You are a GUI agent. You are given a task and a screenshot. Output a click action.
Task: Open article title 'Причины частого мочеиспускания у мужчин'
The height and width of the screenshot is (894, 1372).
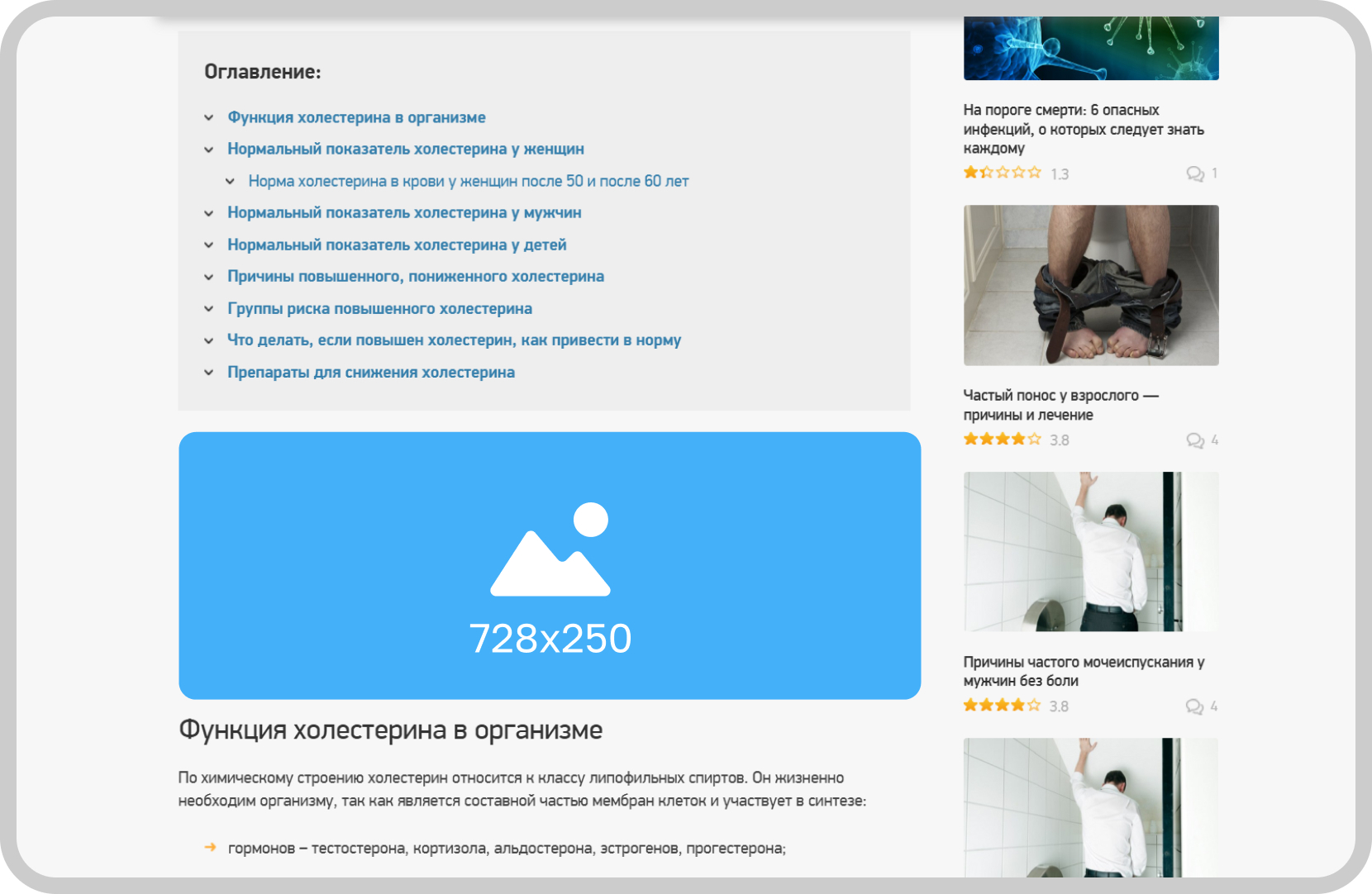[1084, 672]
